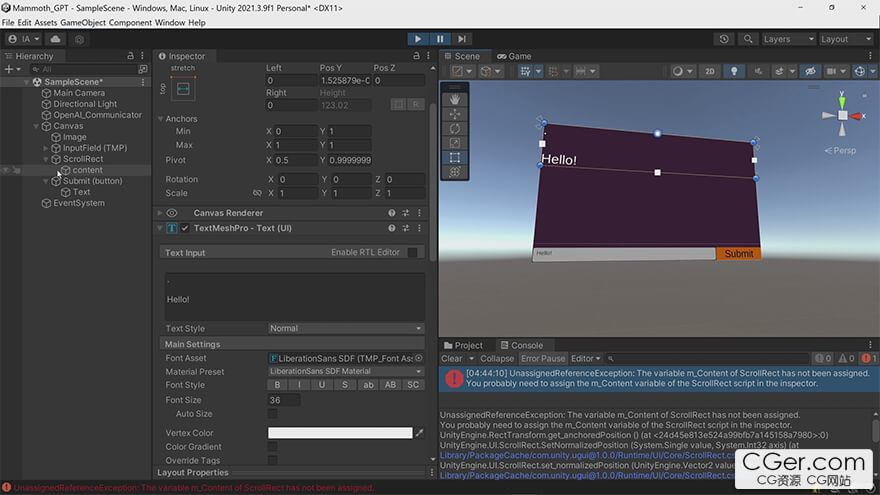The height and width of the screenshot is (495, 880).
Task: Enable the RTL Editor checkbox
Action: (x=412, y=252)
